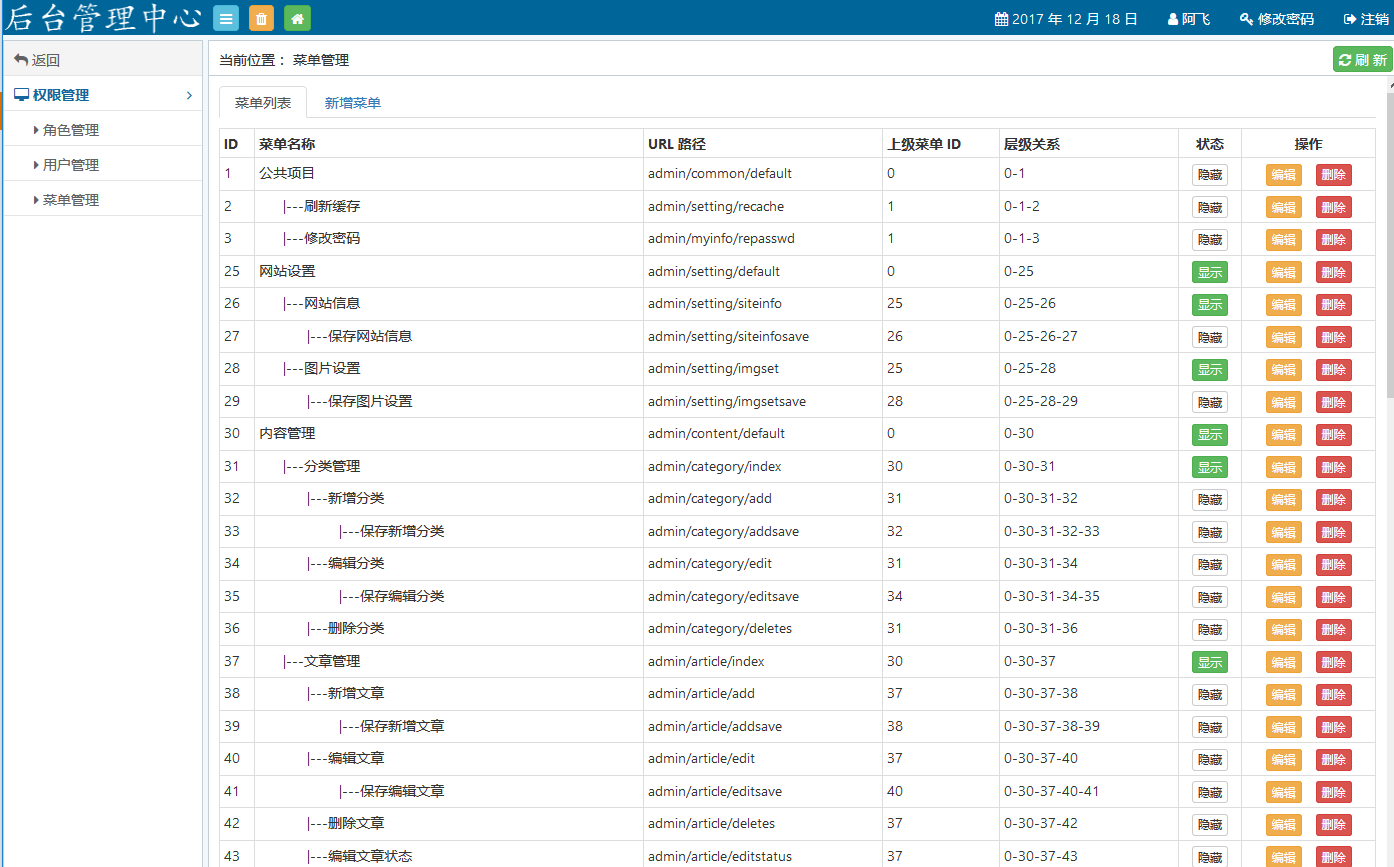Expand 用户管理 in the sidebar
The width and height of the screenshot is (1394, 867).
[x=70, y=165]
